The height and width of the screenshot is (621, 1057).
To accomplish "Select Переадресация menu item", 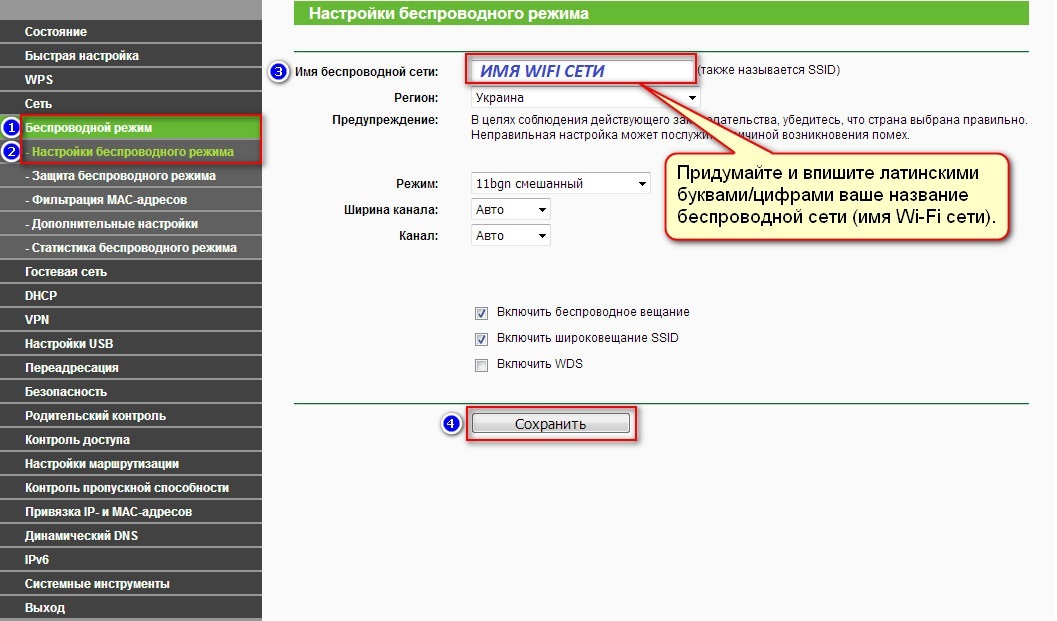I will pos(131,367).
